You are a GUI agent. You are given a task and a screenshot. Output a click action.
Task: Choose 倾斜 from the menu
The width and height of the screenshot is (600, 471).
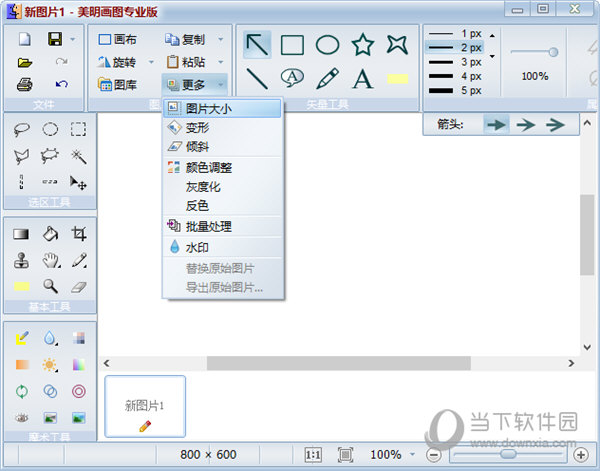click(222, 147)
